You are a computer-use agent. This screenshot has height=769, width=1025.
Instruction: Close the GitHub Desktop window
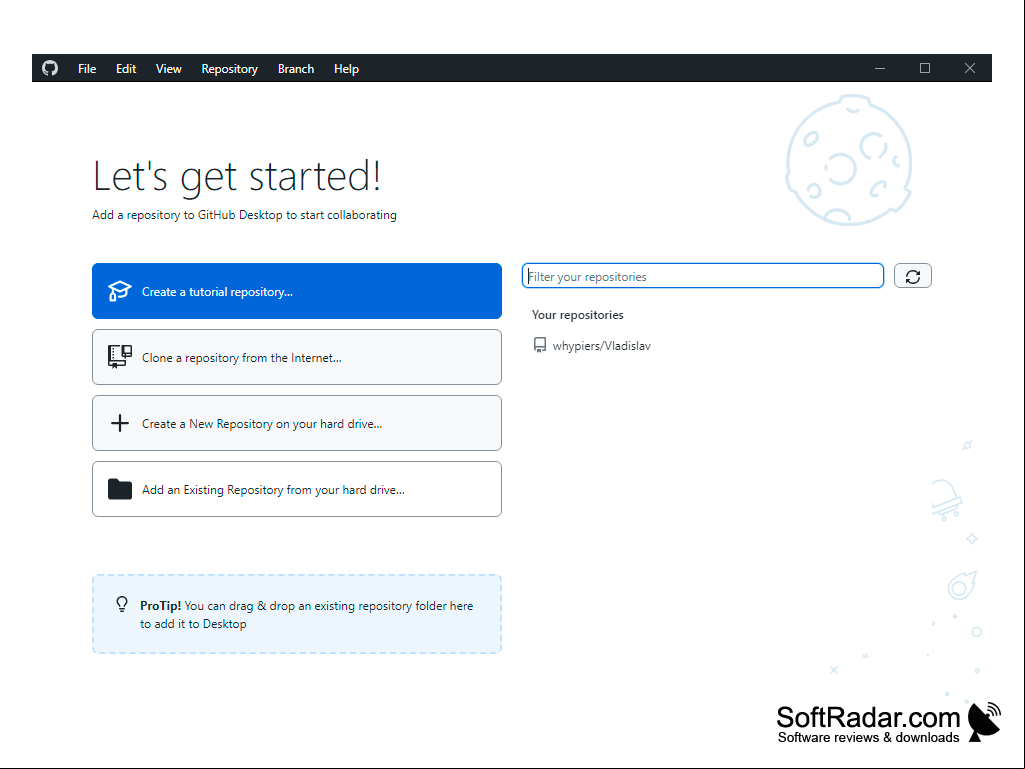tap(969, 68)
